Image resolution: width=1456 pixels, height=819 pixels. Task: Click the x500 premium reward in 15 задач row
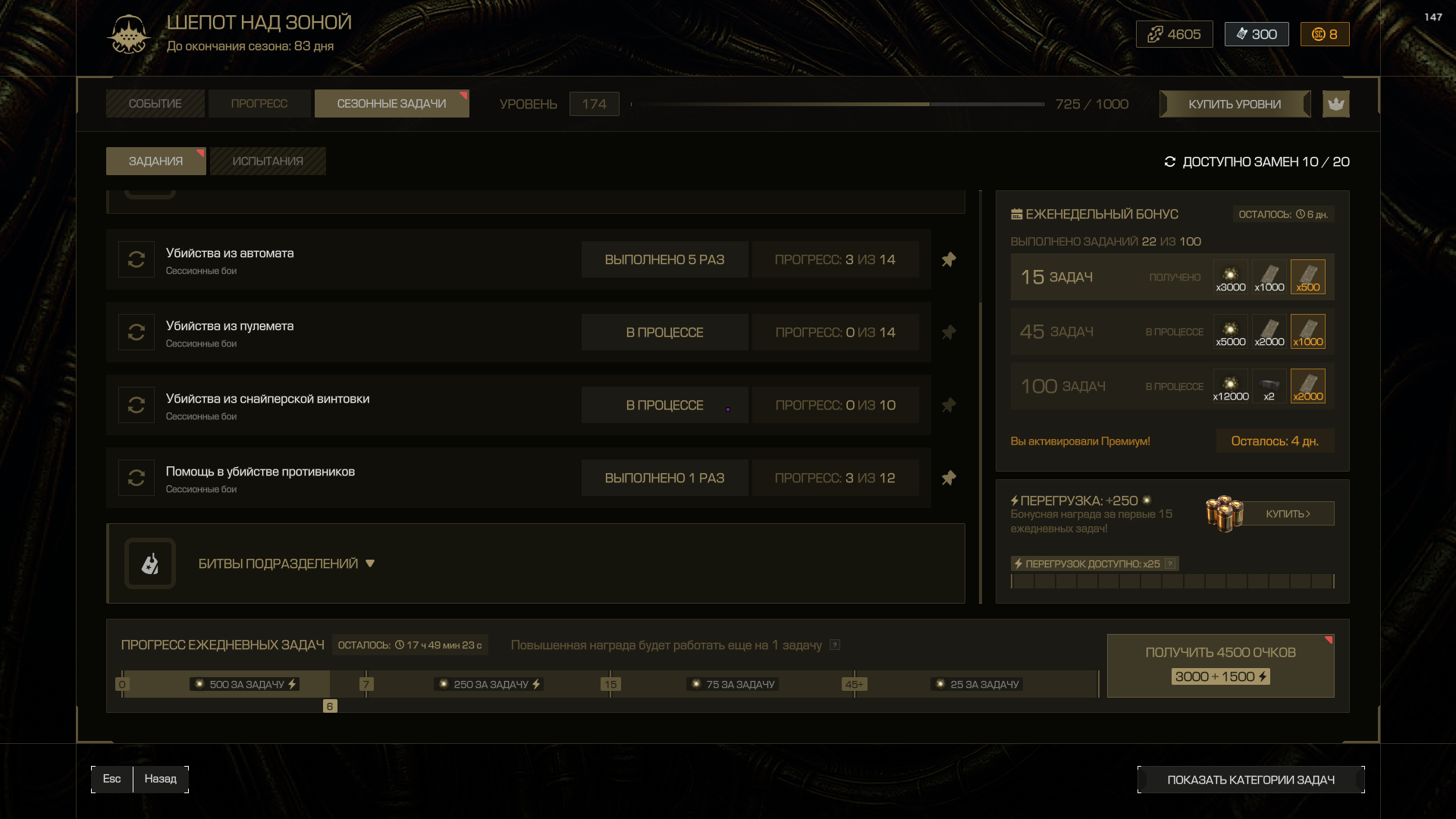coord(1308,277)
